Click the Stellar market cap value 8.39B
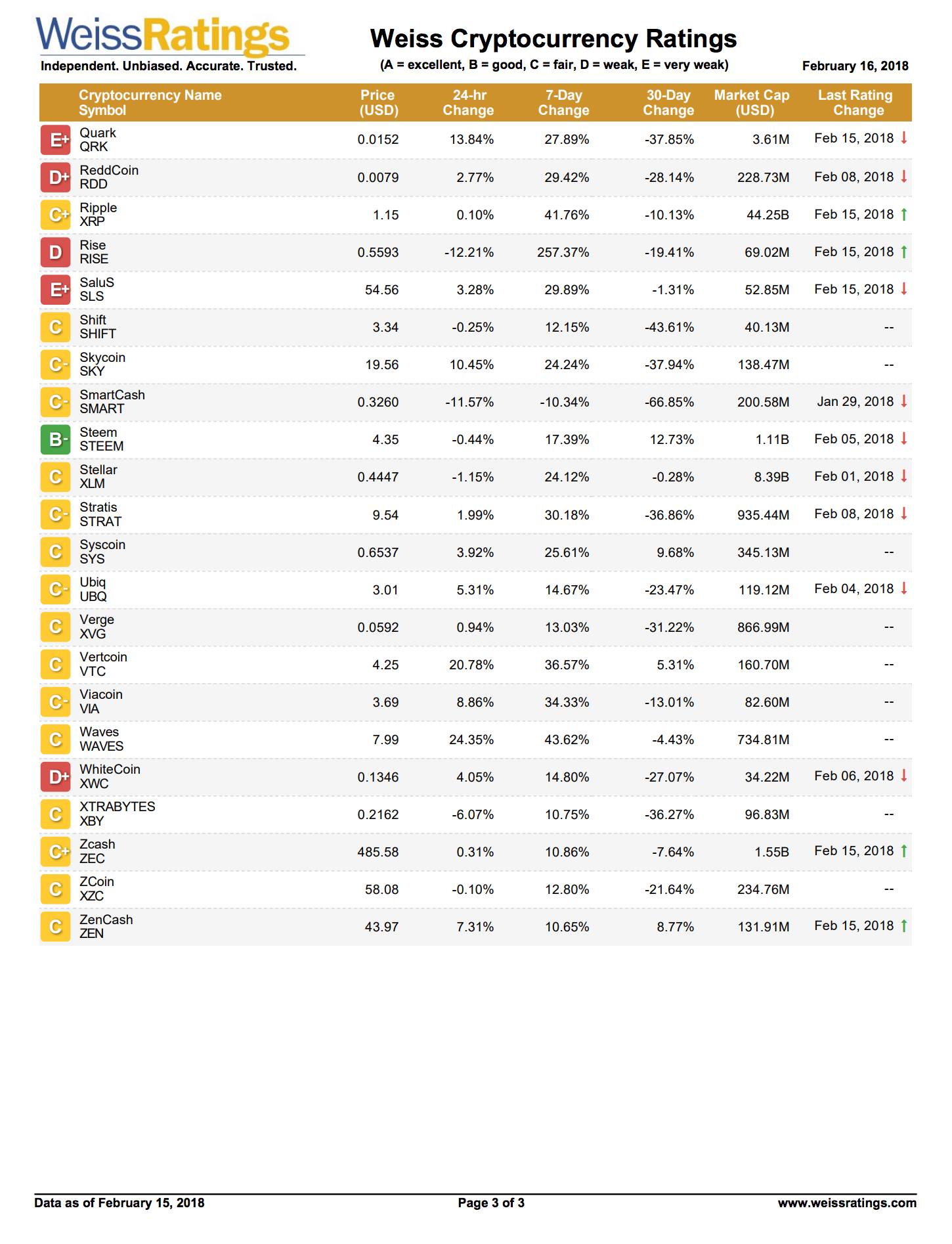 coord(771,477)
